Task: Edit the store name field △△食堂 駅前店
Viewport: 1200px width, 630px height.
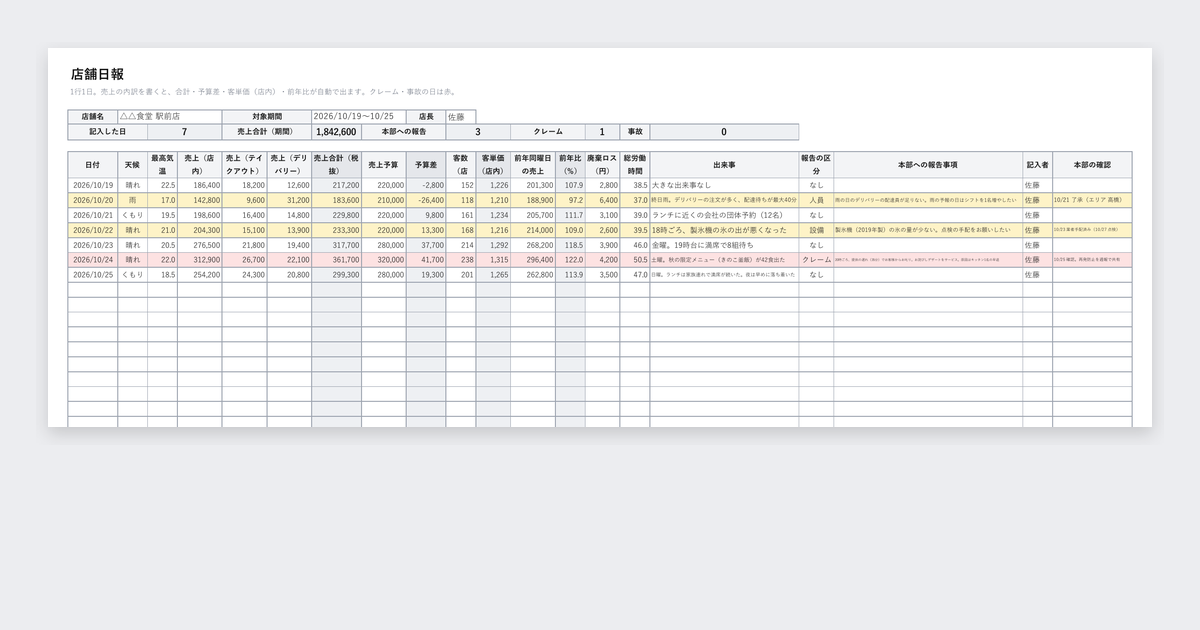Action: [x=169, y=117]
